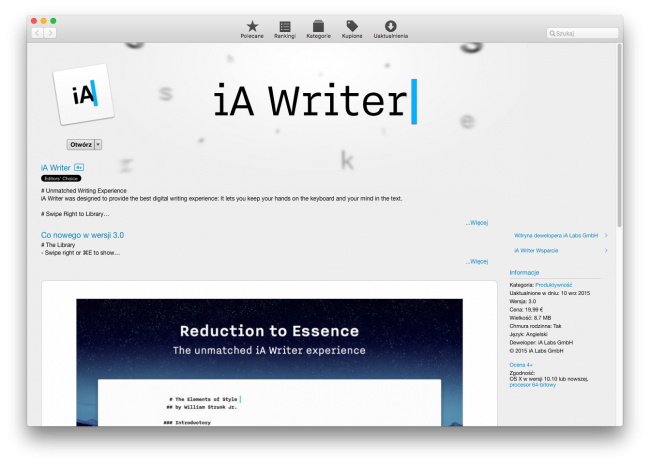650x465 pixels.
Task: Minimize the window with the yellow button
Action: (44, 21)
